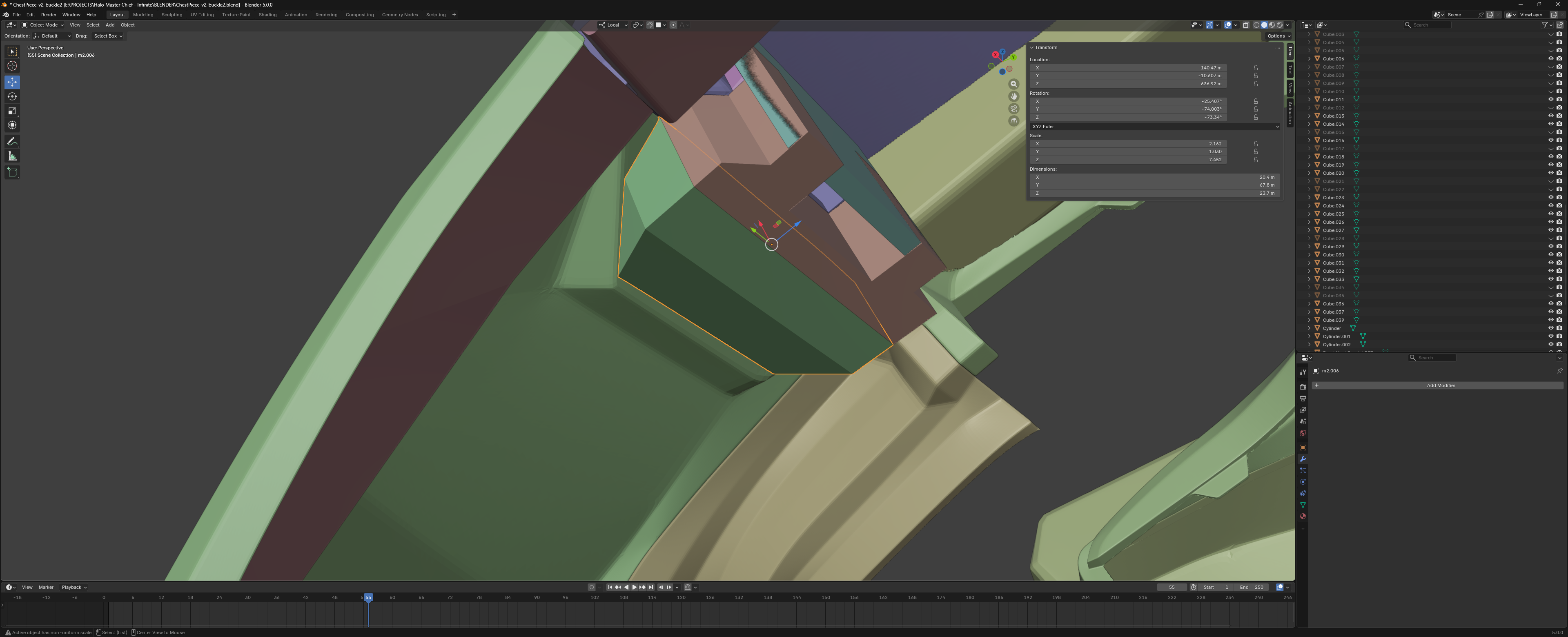Image resolution: width=1568 pixels, height=637 pixels.
Task: Toggle lock on Location X
Action: [x=1255, y=68]
